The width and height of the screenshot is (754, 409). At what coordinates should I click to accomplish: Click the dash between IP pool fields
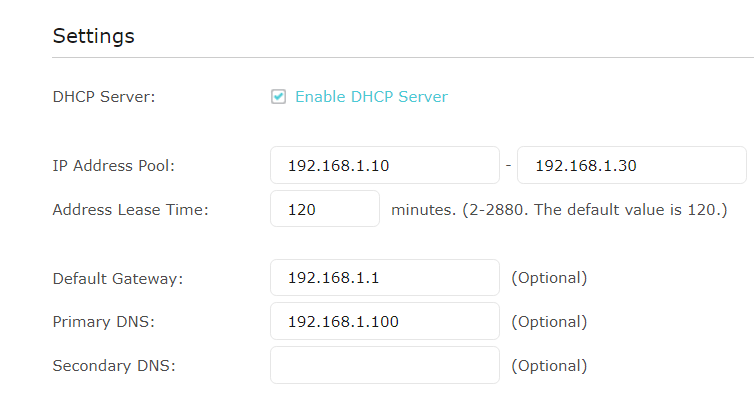tap(508, 165)
